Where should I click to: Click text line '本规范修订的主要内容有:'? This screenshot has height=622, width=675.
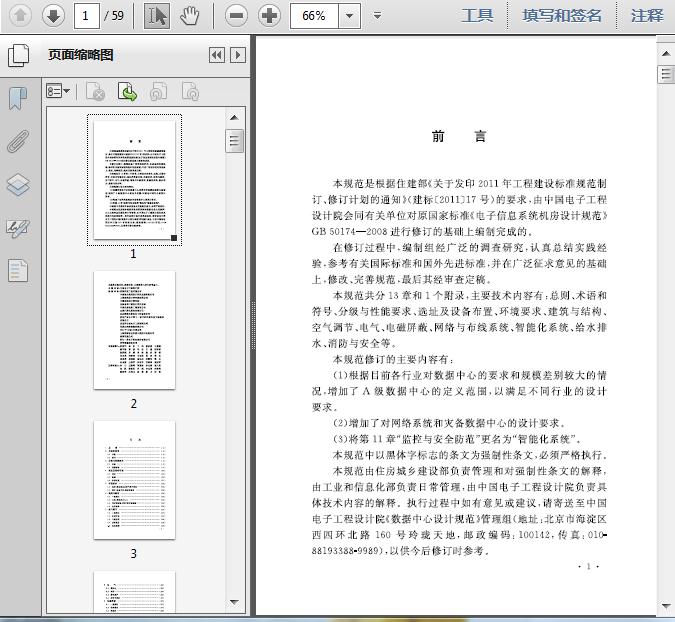click(x=393, y=359)
